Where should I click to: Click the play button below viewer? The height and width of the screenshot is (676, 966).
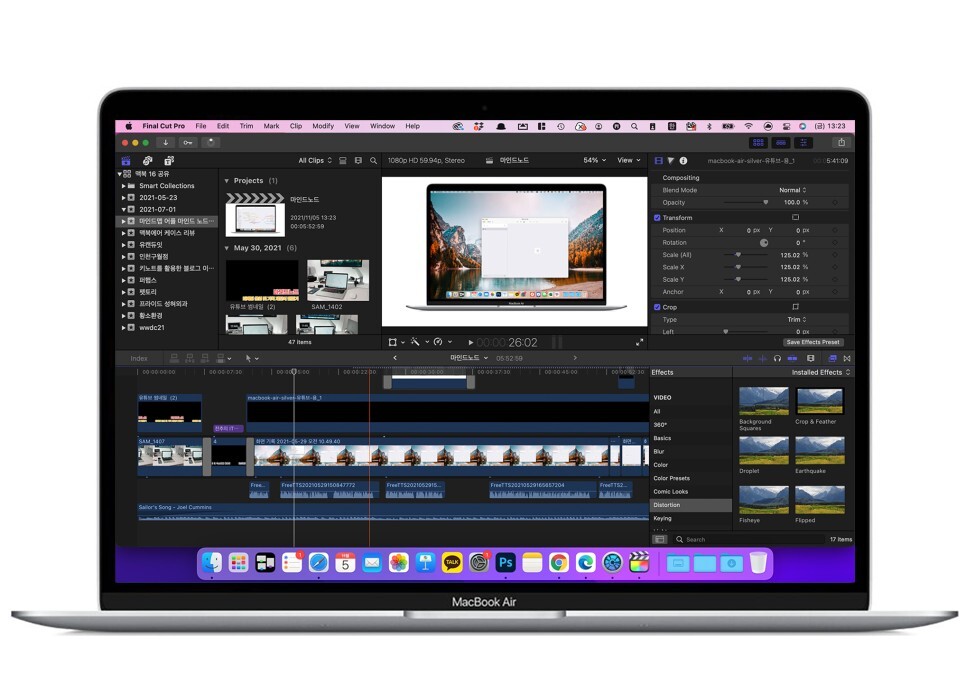pyautogui.click(x=471, y=343)
